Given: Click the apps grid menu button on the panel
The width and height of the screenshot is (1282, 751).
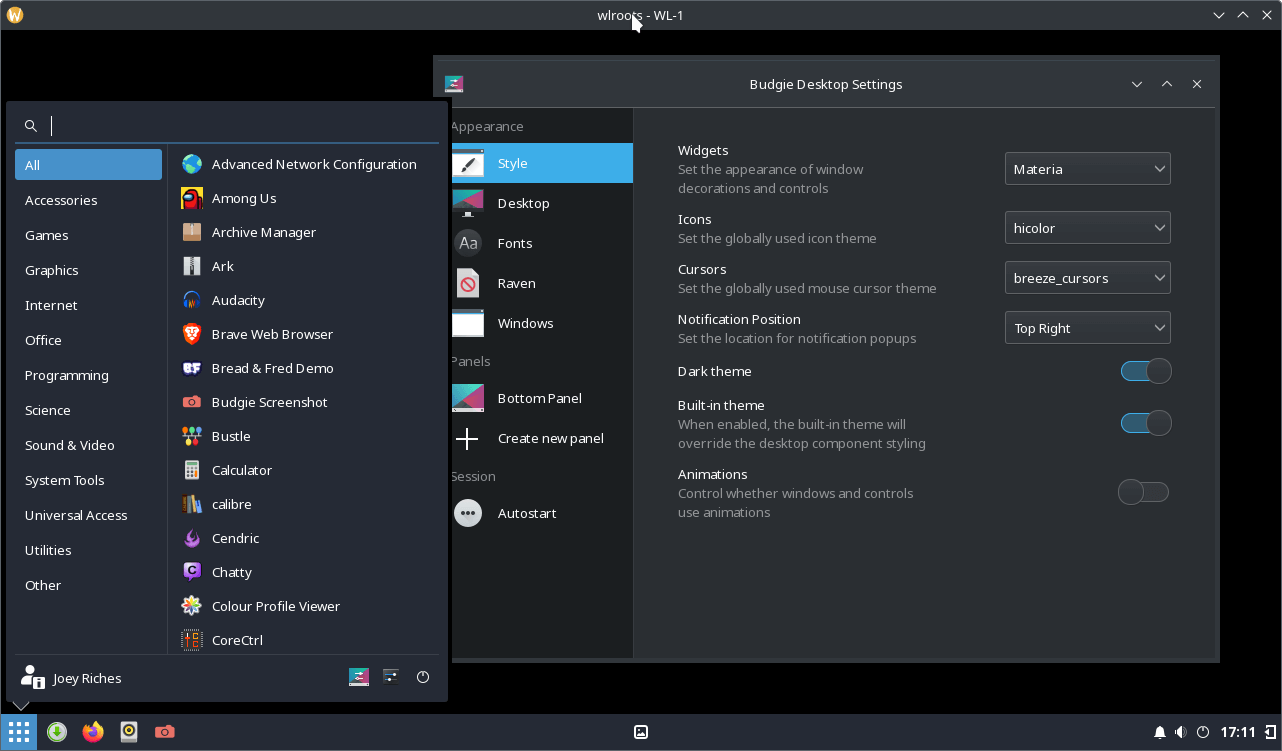Looking at the screenshot, I should pos(19,732).
